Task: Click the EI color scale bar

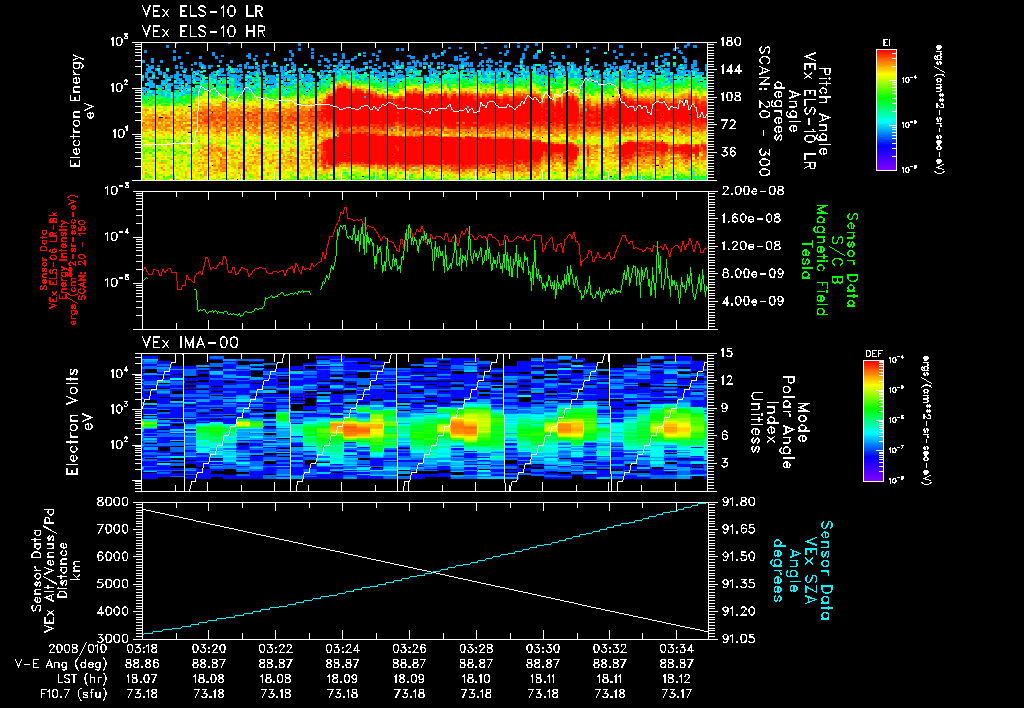Action: click(x=886, y=109)
